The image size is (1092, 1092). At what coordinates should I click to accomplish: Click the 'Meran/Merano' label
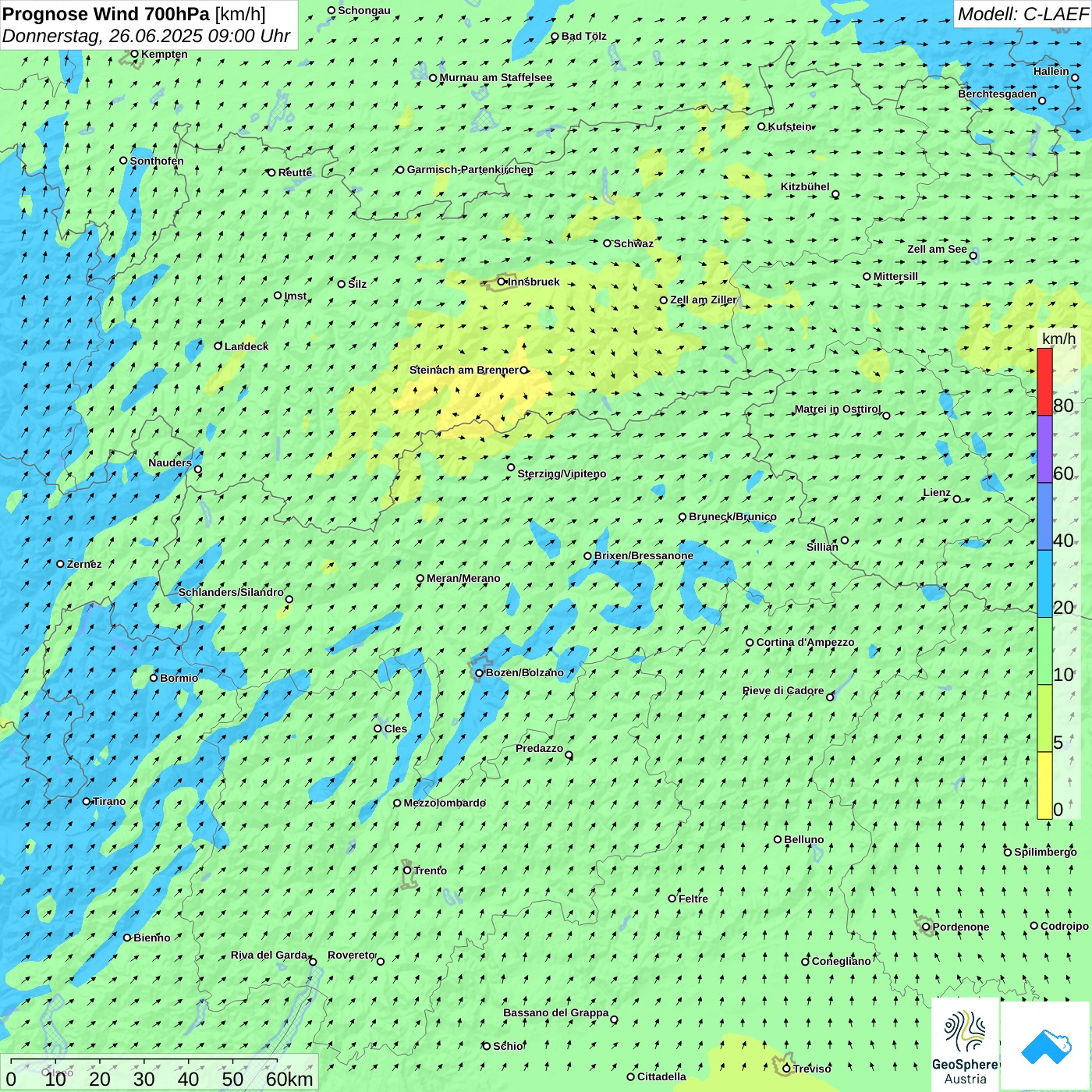pyautogui.click(x=463, y=578)
